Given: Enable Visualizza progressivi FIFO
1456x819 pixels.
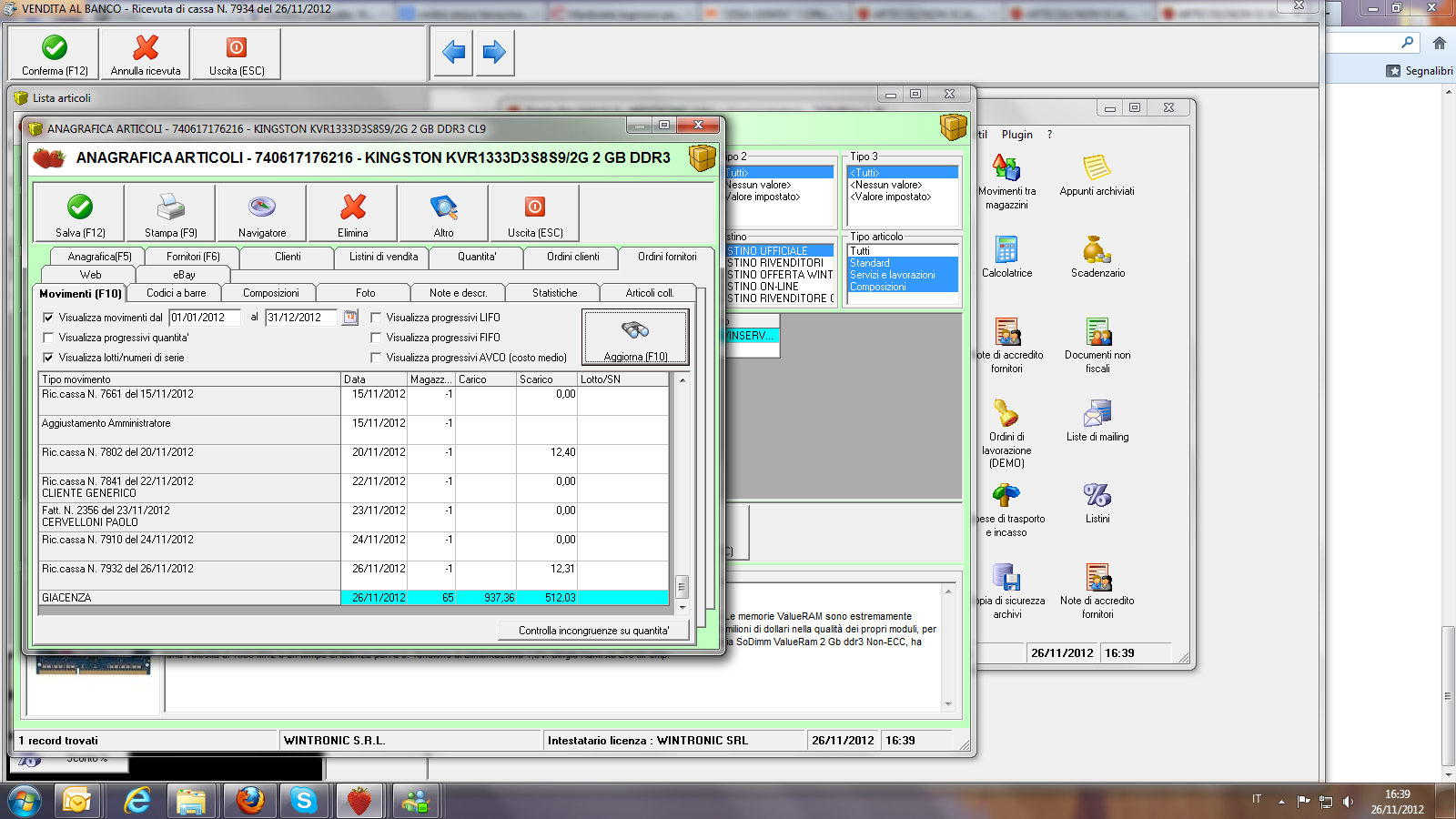Looking at the screenshot, I should 376,338.
